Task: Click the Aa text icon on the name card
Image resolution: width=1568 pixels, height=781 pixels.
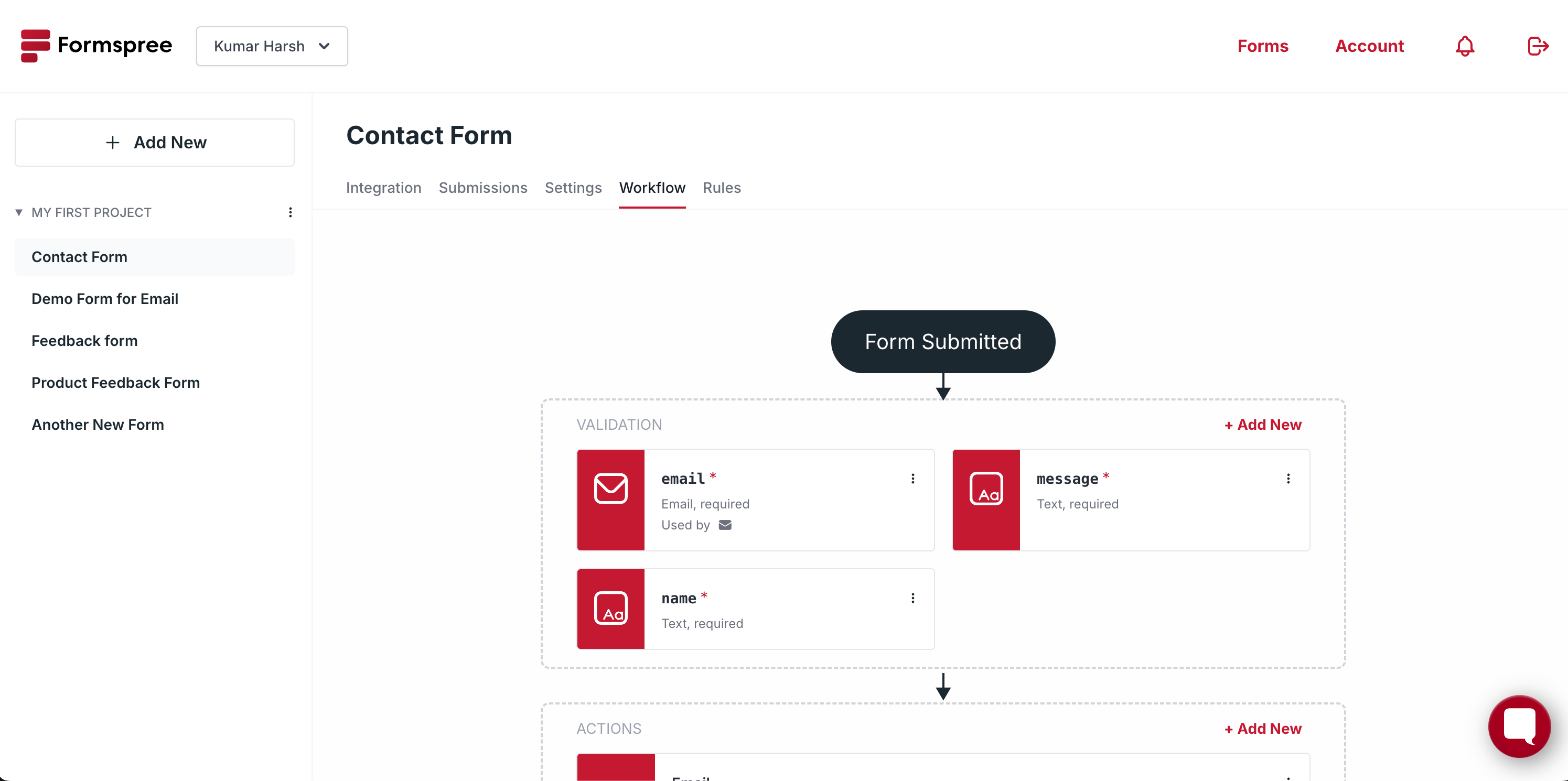Action: pyautogui.click(x=610, y=608)
